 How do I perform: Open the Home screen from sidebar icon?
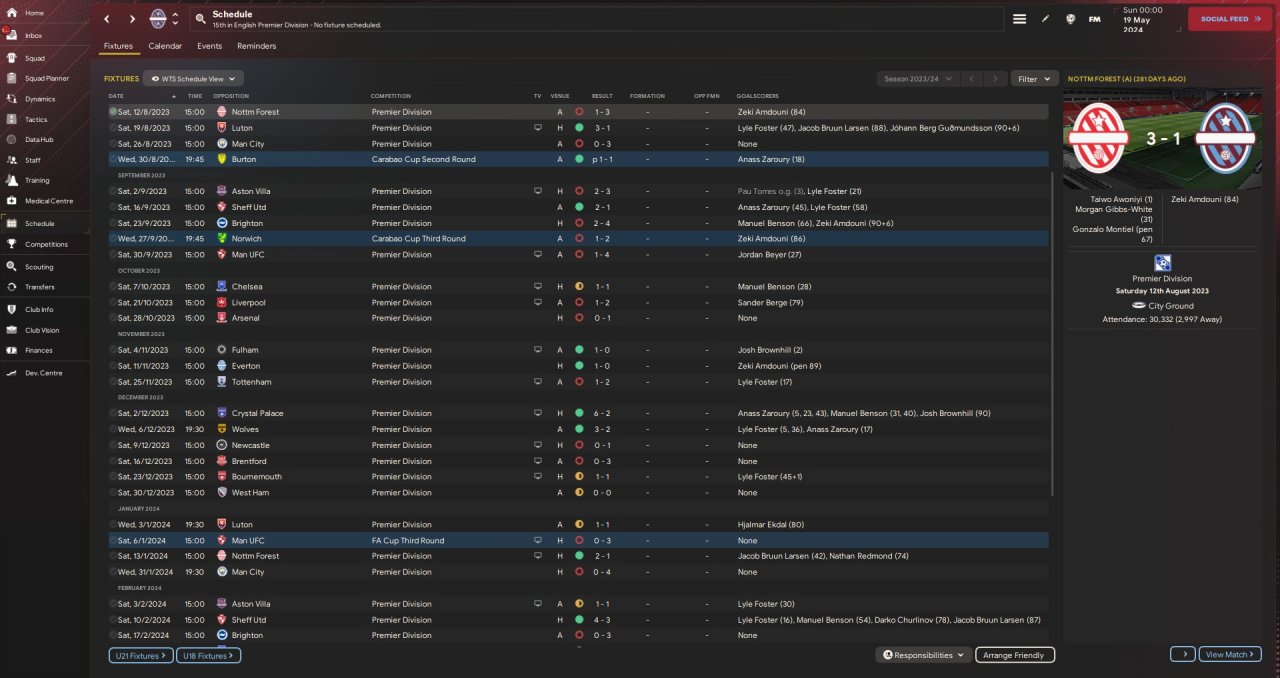(11, 13)
